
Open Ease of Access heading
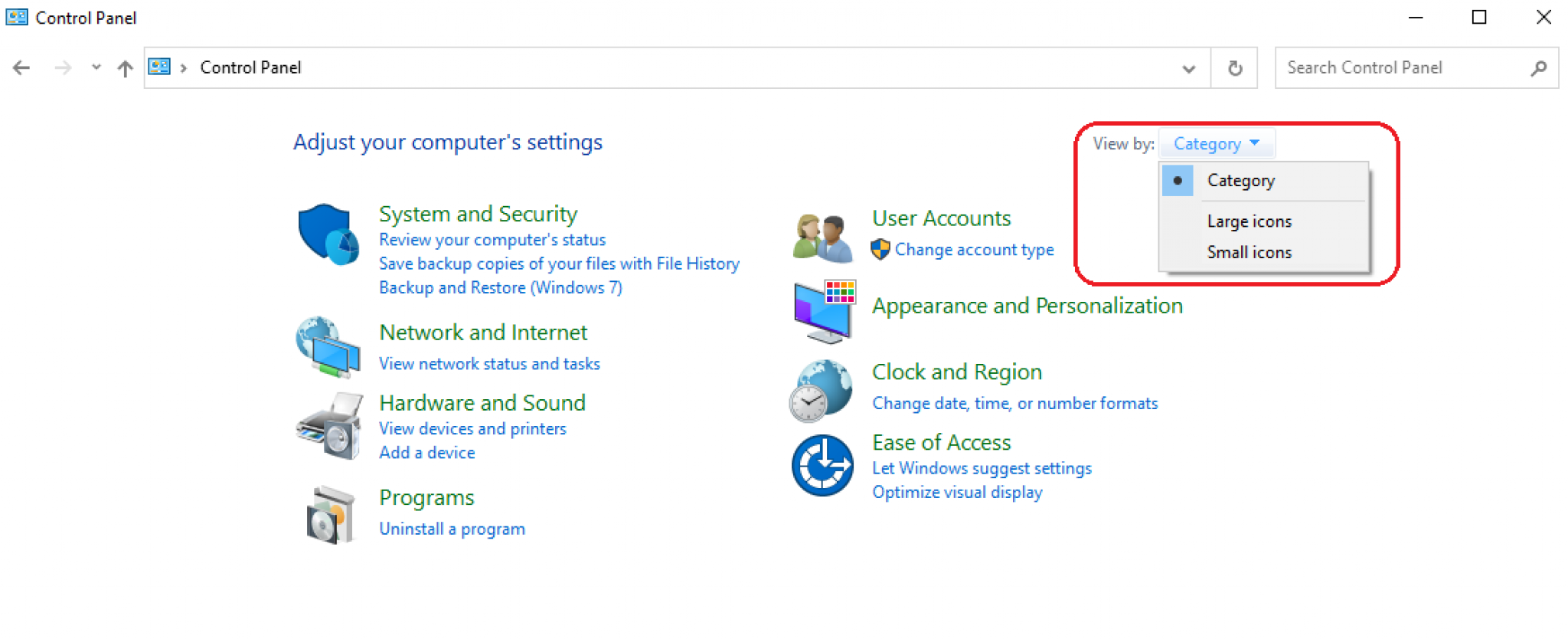coord(942,443)
